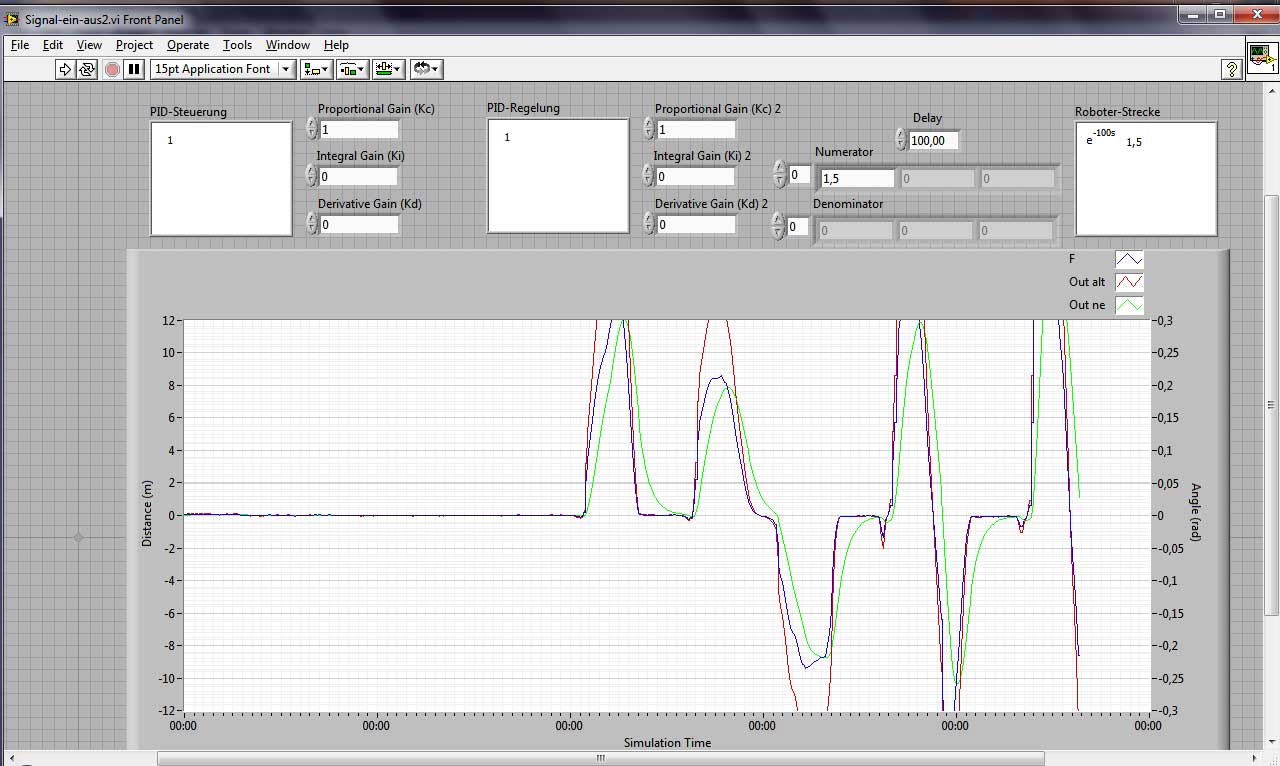Open the Reorder tool menu
This screenshot has height=766, width=1280.
coord(426,69)
